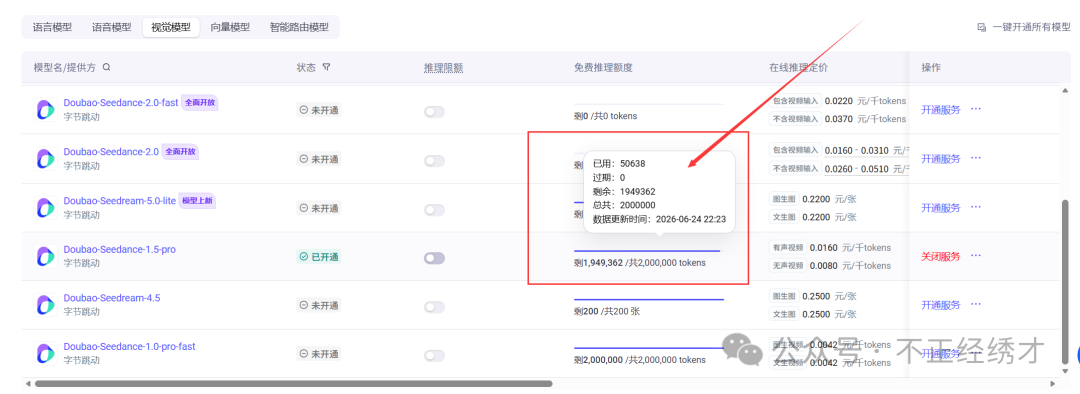Click the 有声视频 pricing tag
This screenshot has height=394, width=1080.
(787, 247)
